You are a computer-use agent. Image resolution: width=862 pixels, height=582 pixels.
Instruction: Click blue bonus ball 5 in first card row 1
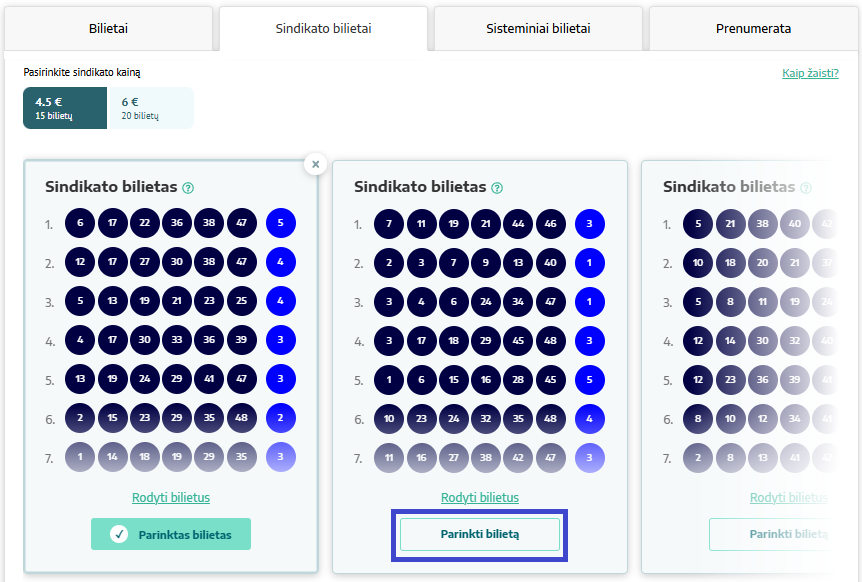pyautogui.click(x=281, y=223)
